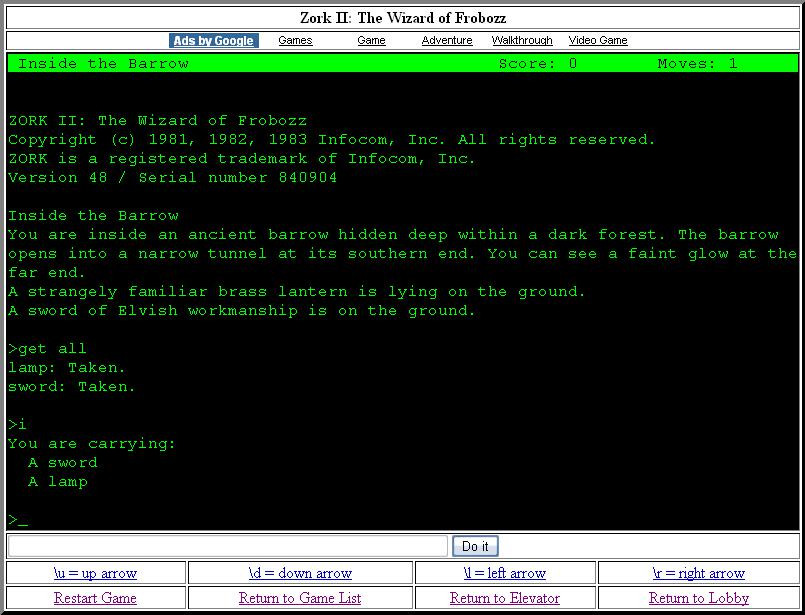805x615 pixels.
Task: Focus the command input field
Action: tap(228, 546)
